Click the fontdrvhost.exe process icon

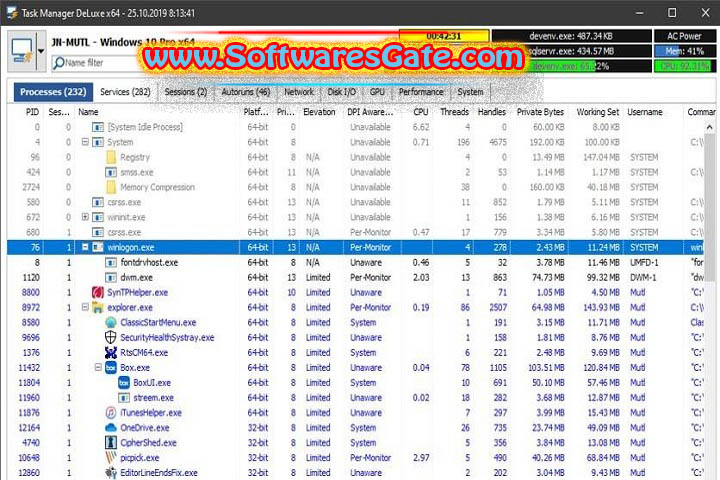coord(111,263)
